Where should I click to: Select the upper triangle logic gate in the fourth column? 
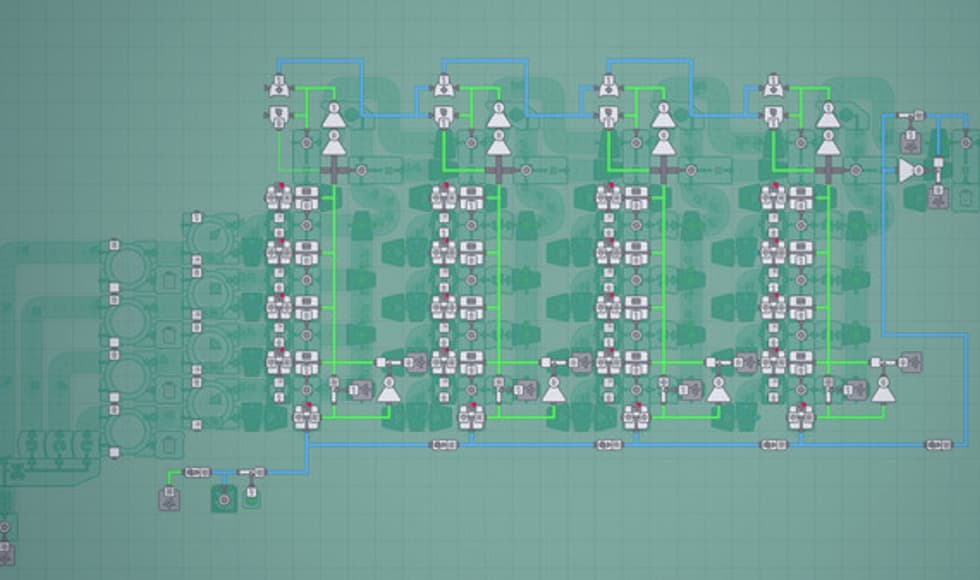click(829, 116)
